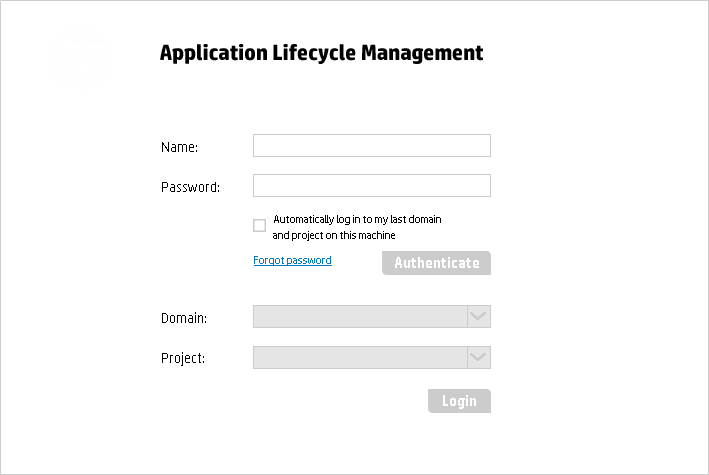Click the 'Domain:' field label
Screen dimensions: 709x475
(x=184, y=318)
